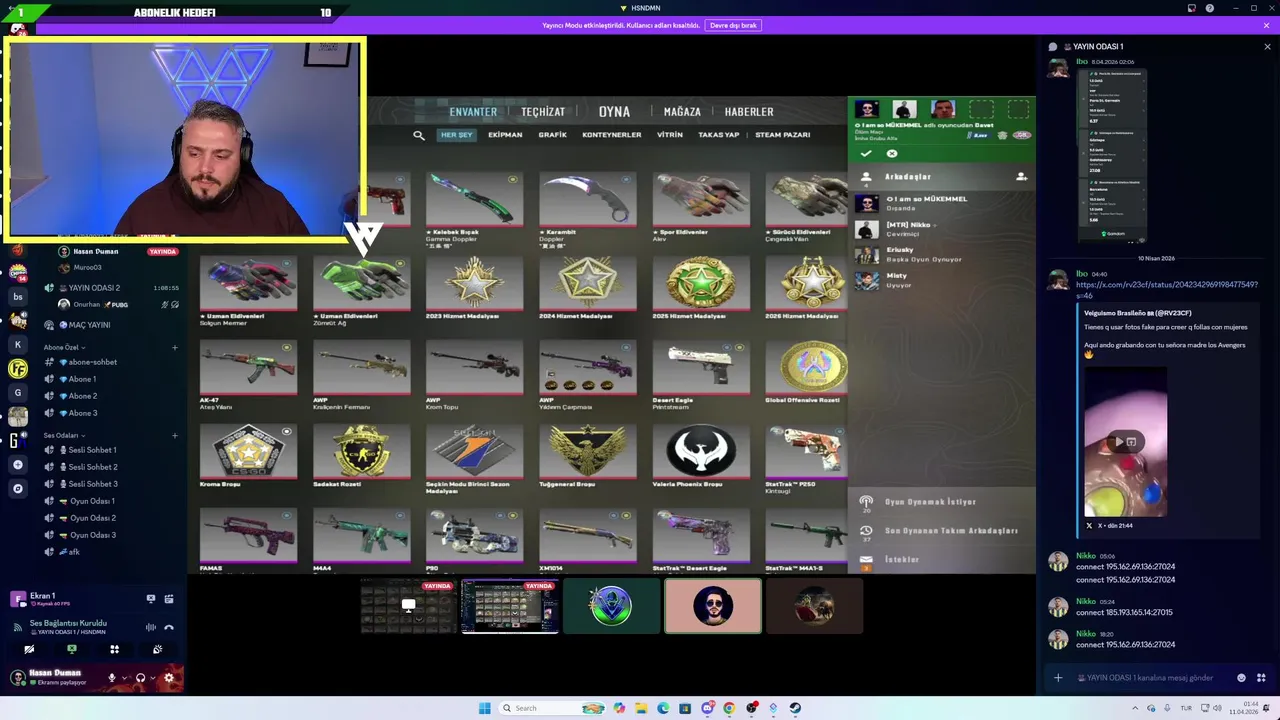Screen dimensions: 1280x720
Task: Join the Sesli Sohbet 1 voice channel
Action: 93,450
